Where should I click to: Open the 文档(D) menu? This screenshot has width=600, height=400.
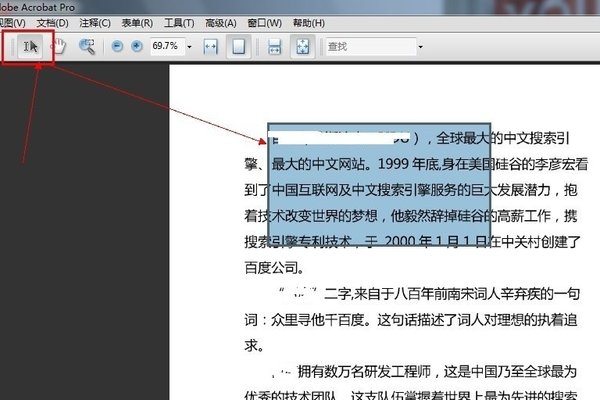tap(52, 23)
